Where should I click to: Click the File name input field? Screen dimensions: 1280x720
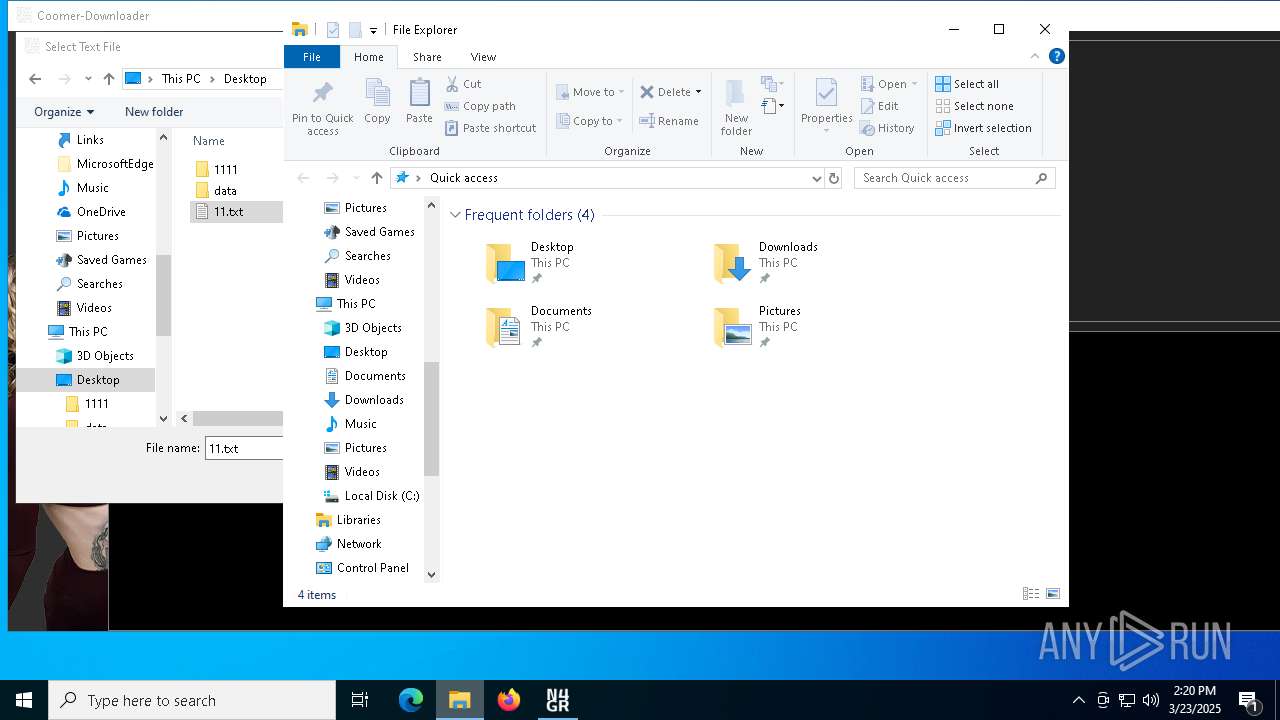pyautogui.click(x=244, y=448)
